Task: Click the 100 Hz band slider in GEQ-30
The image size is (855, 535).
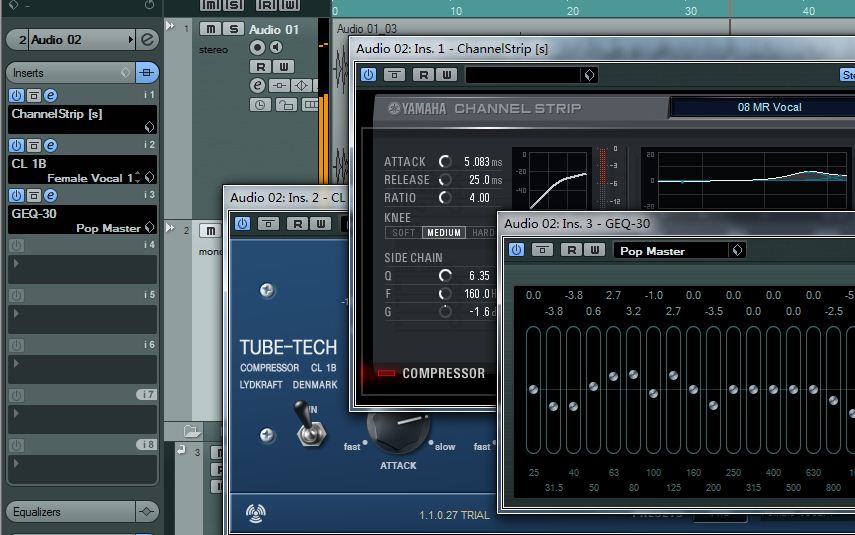Action: pyautogui.click(x=653, y=390)
